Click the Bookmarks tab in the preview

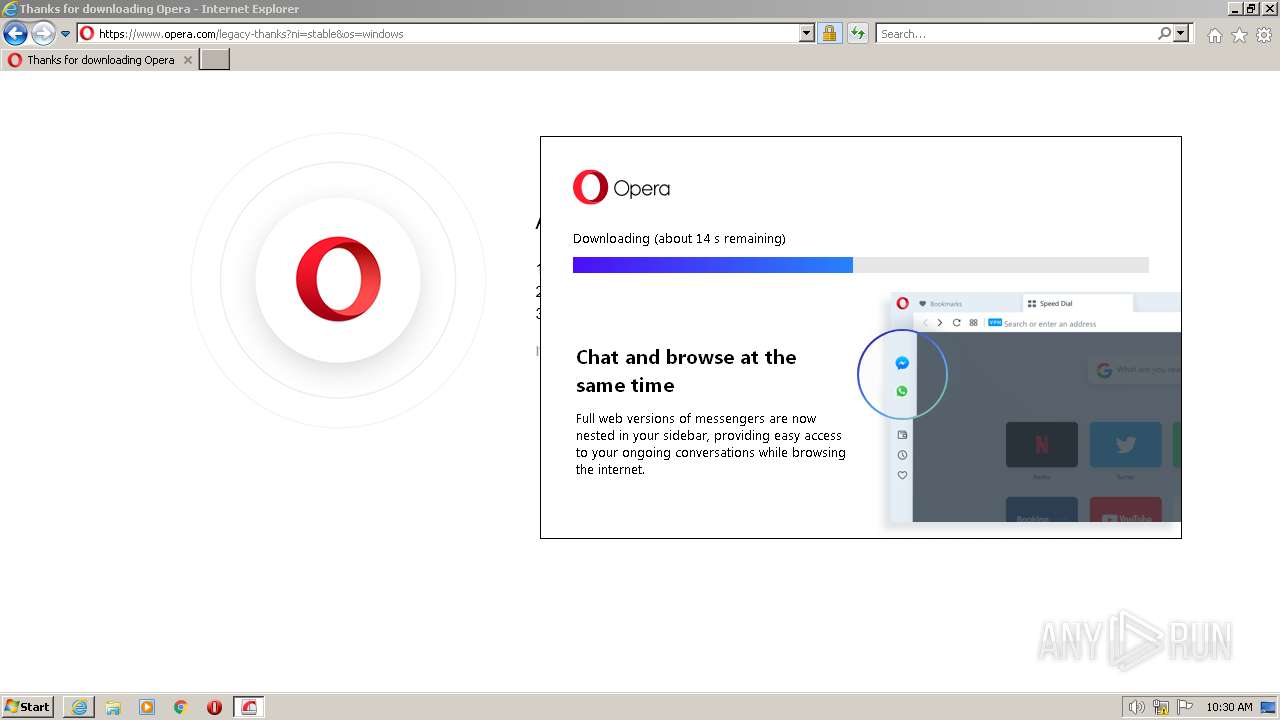point(940,303)
